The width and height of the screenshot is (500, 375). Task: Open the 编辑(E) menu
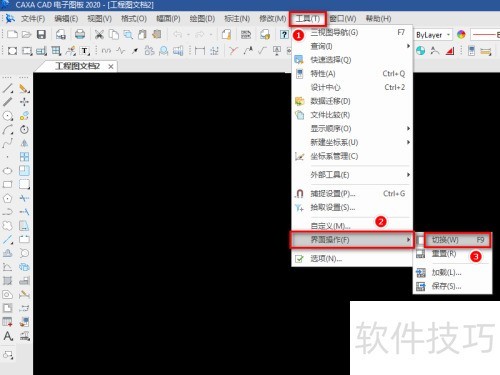coord(66,19)
